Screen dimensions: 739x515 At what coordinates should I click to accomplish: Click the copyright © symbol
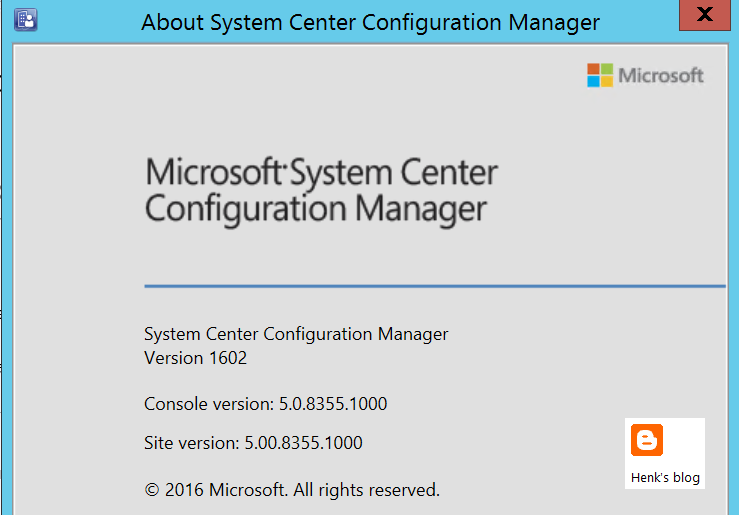coord(152,490)
